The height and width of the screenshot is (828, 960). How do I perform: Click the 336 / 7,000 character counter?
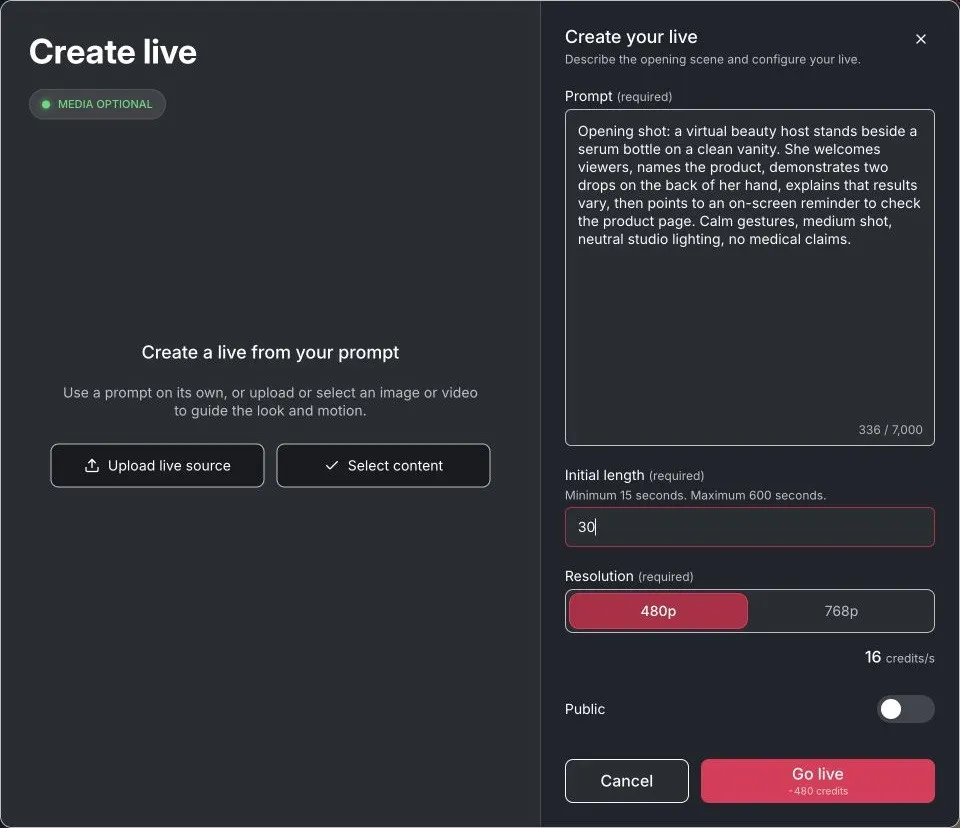(890, 430)
